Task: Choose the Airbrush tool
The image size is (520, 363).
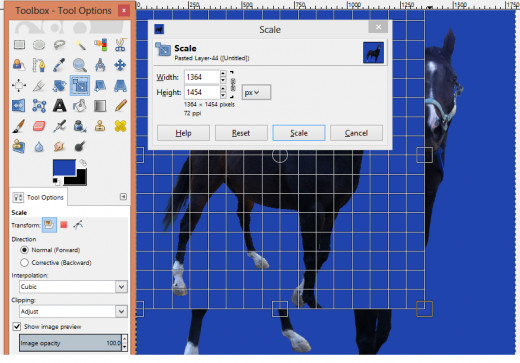Action: pyautogui.click(x=59, y=126)
